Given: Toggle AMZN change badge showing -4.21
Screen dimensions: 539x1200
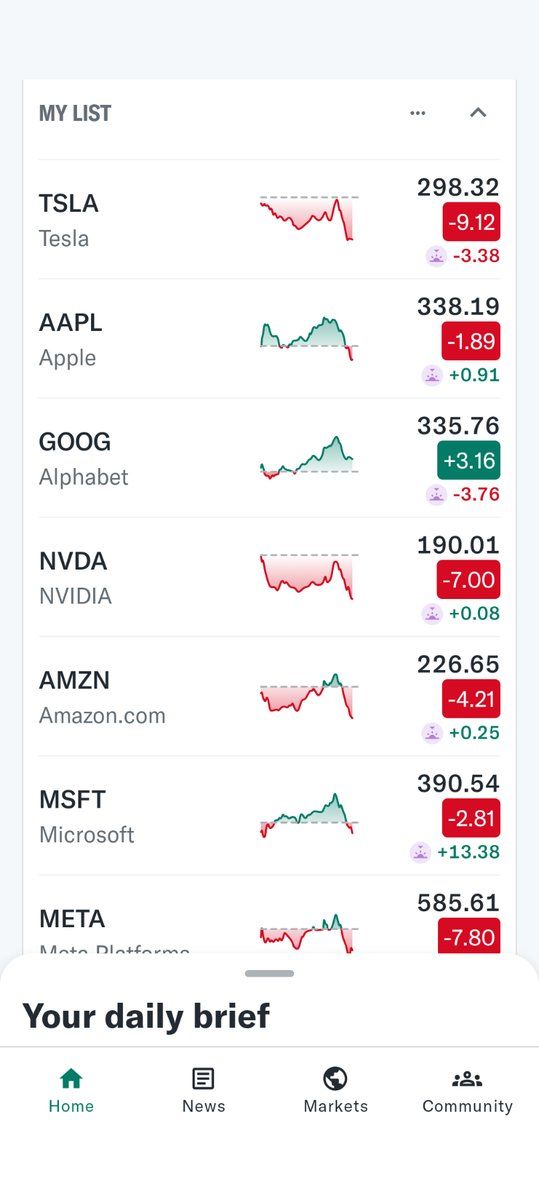Looking at the screenshot, I should pos(472,698).
